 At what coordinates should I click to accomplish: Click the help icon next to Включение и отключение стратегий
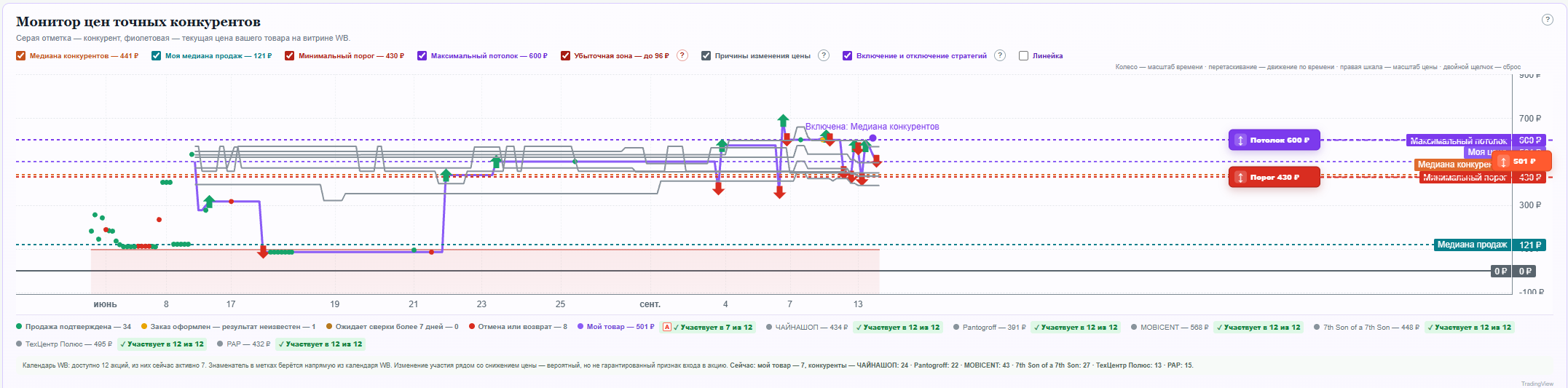pyautogui.click(x=1000, y=55)
